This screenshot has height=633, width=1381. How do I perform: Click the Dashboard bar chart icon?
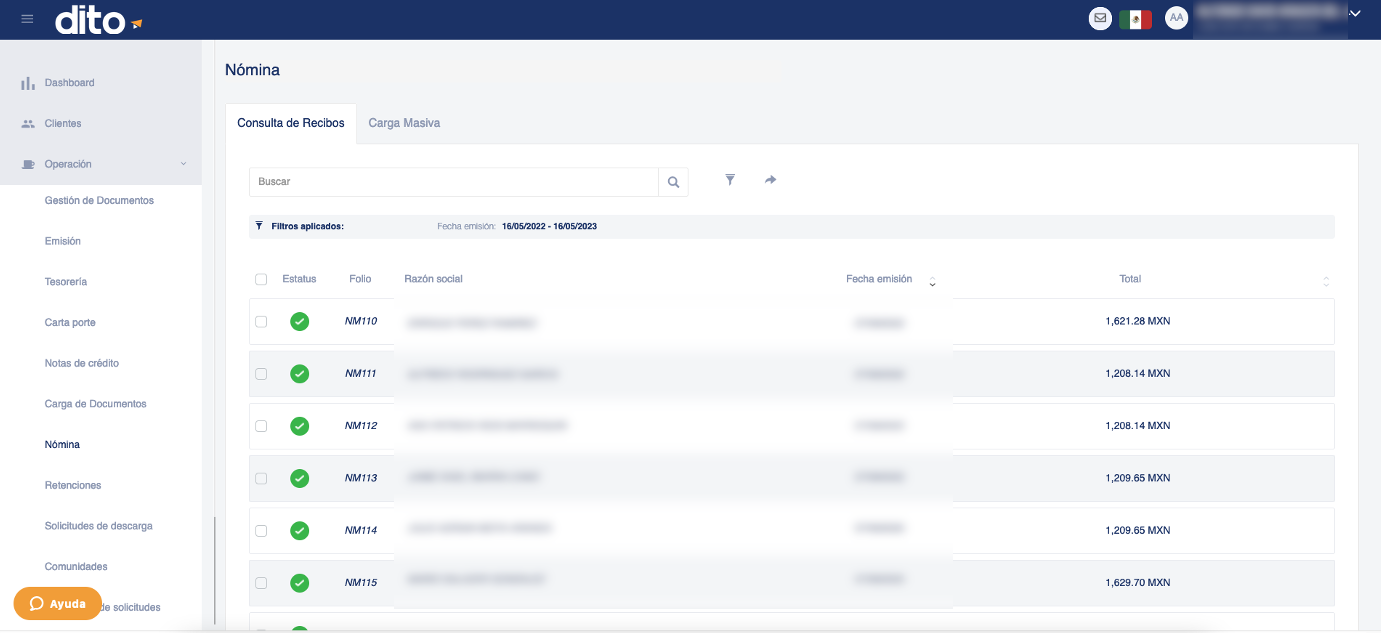coord(28,83)
